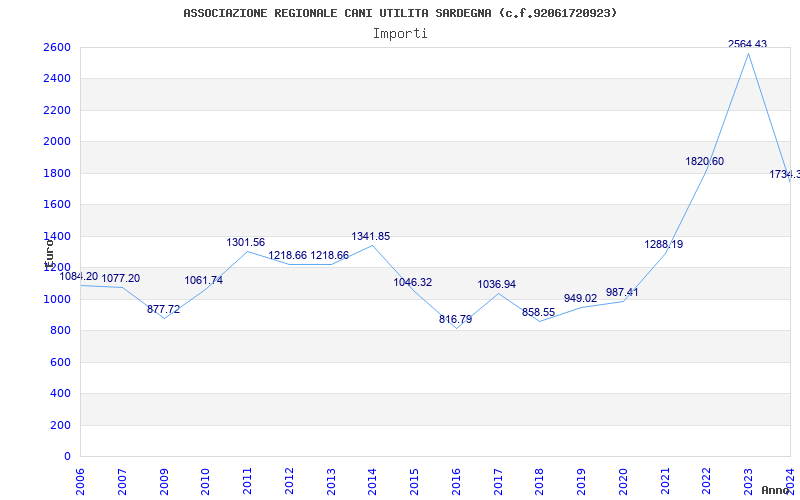Click the 2600 y-axis tick label

point(57,47)
